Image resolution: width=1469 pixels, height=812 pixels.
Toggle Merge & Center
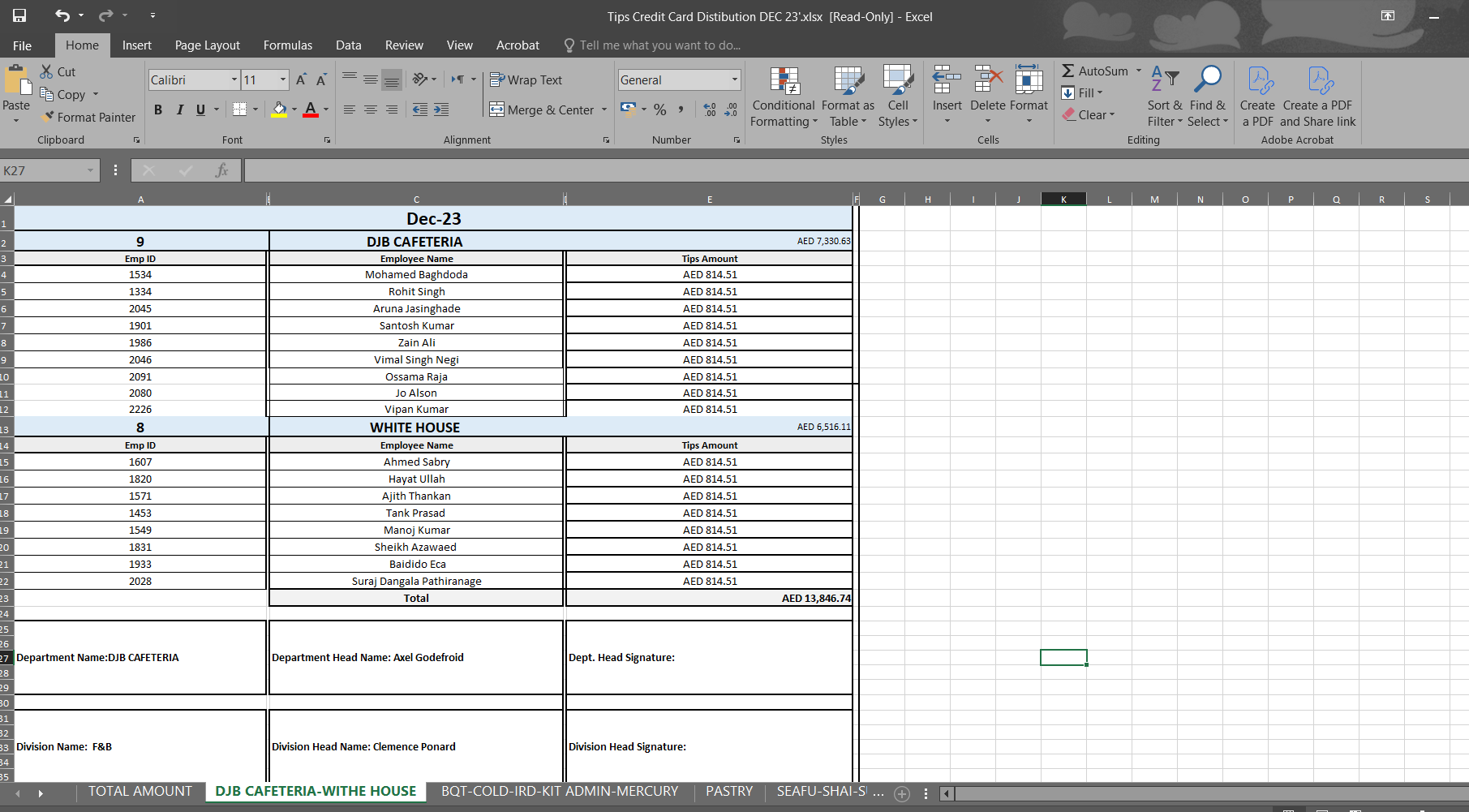(543, 110)
